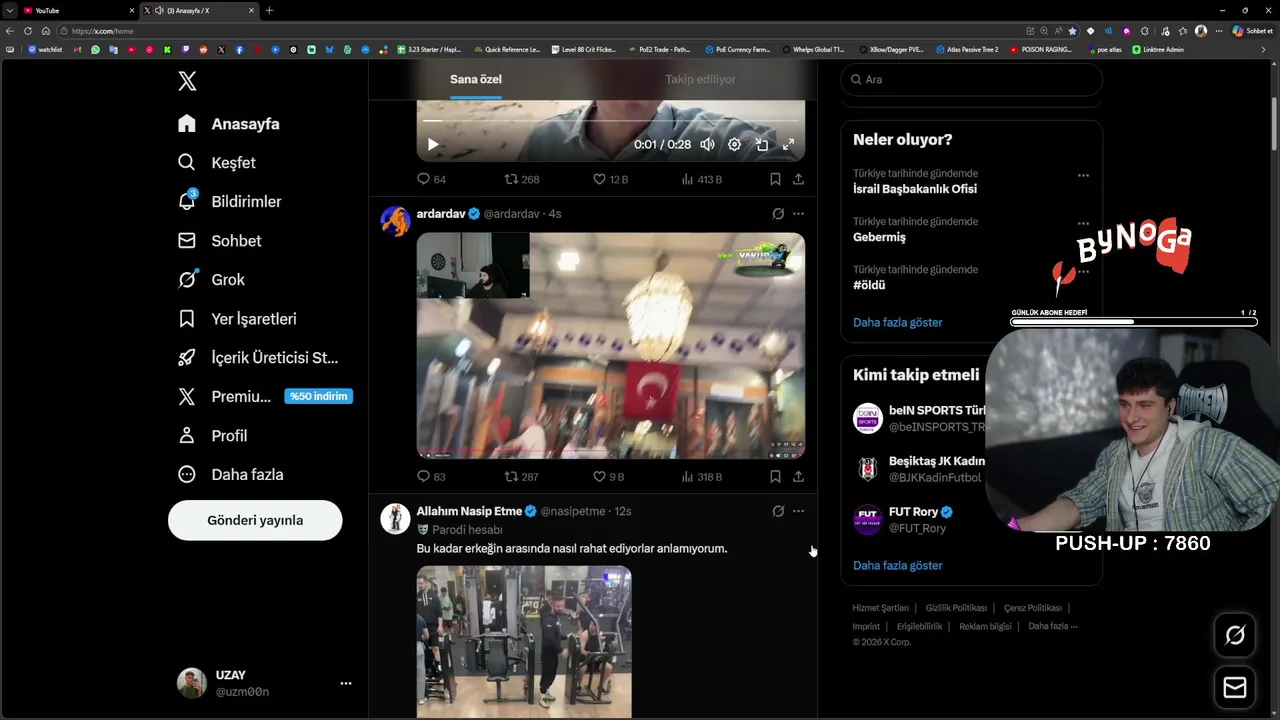
Task: Bookmark the post with 413 B views
Action: [x=775, y=179]
